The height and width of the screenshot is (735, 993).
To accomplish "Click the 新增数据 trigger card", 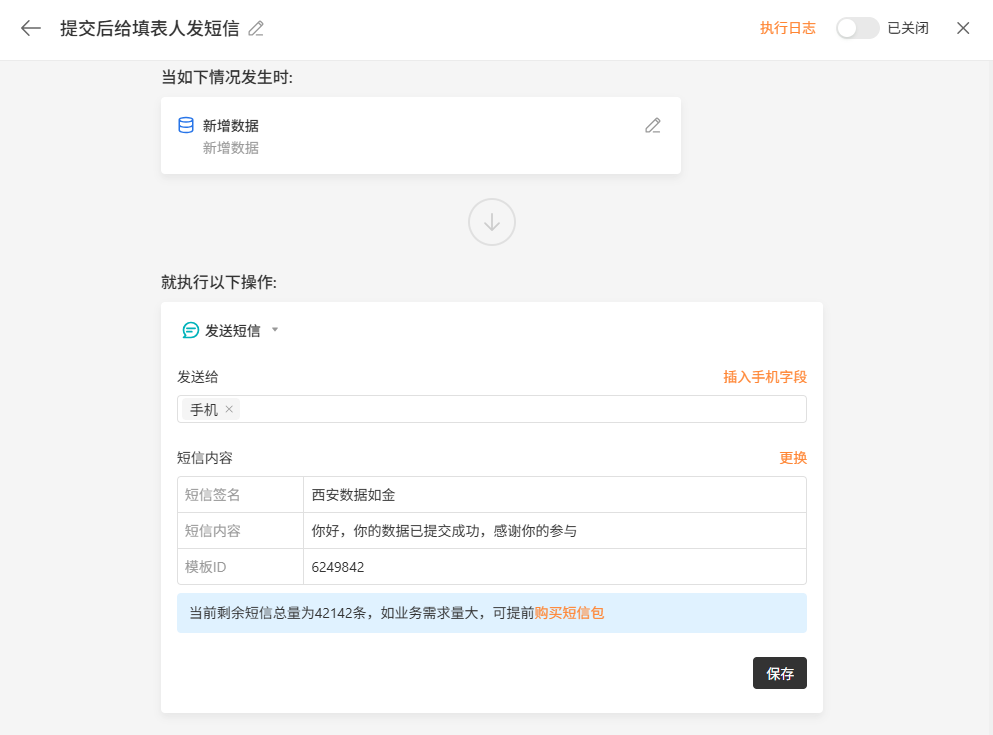I will point(421,135).
